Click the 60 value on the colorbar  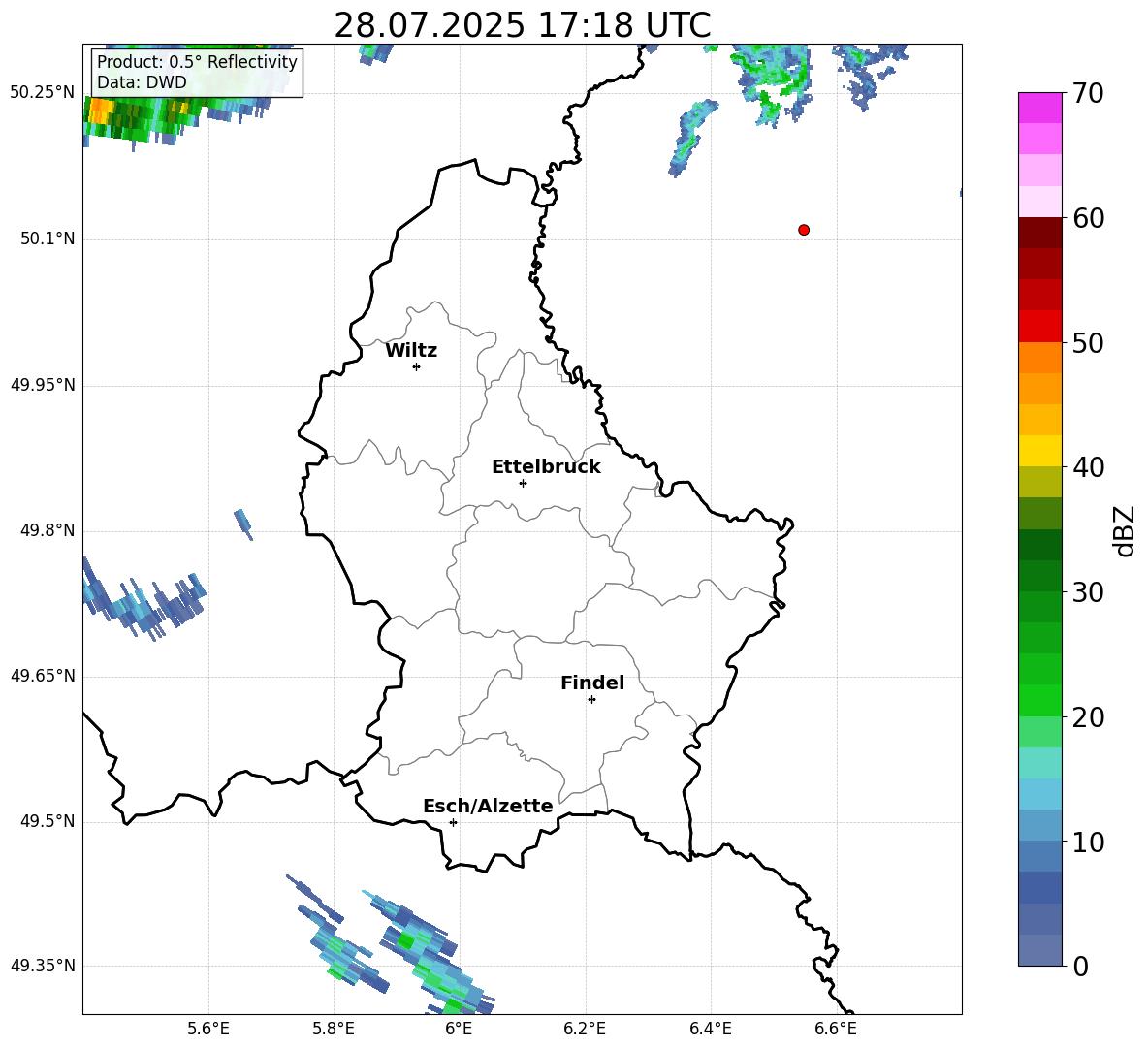click(1088, 218)
